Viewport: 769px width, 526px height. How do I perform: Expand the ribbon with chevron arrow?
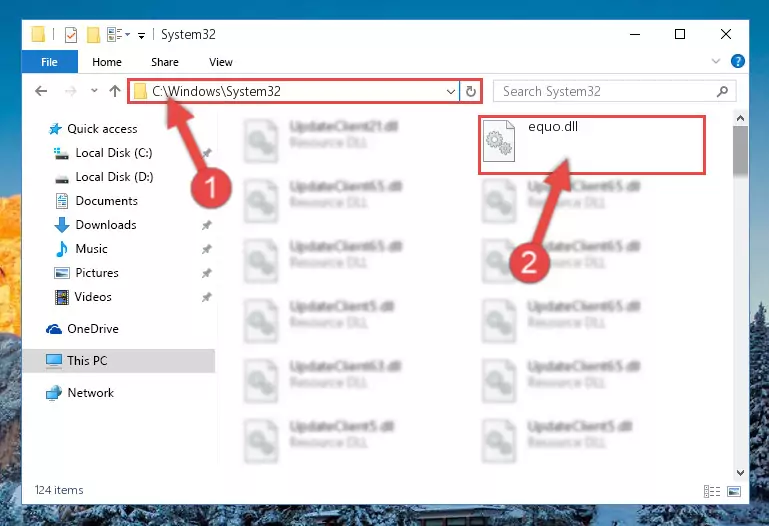716,61
